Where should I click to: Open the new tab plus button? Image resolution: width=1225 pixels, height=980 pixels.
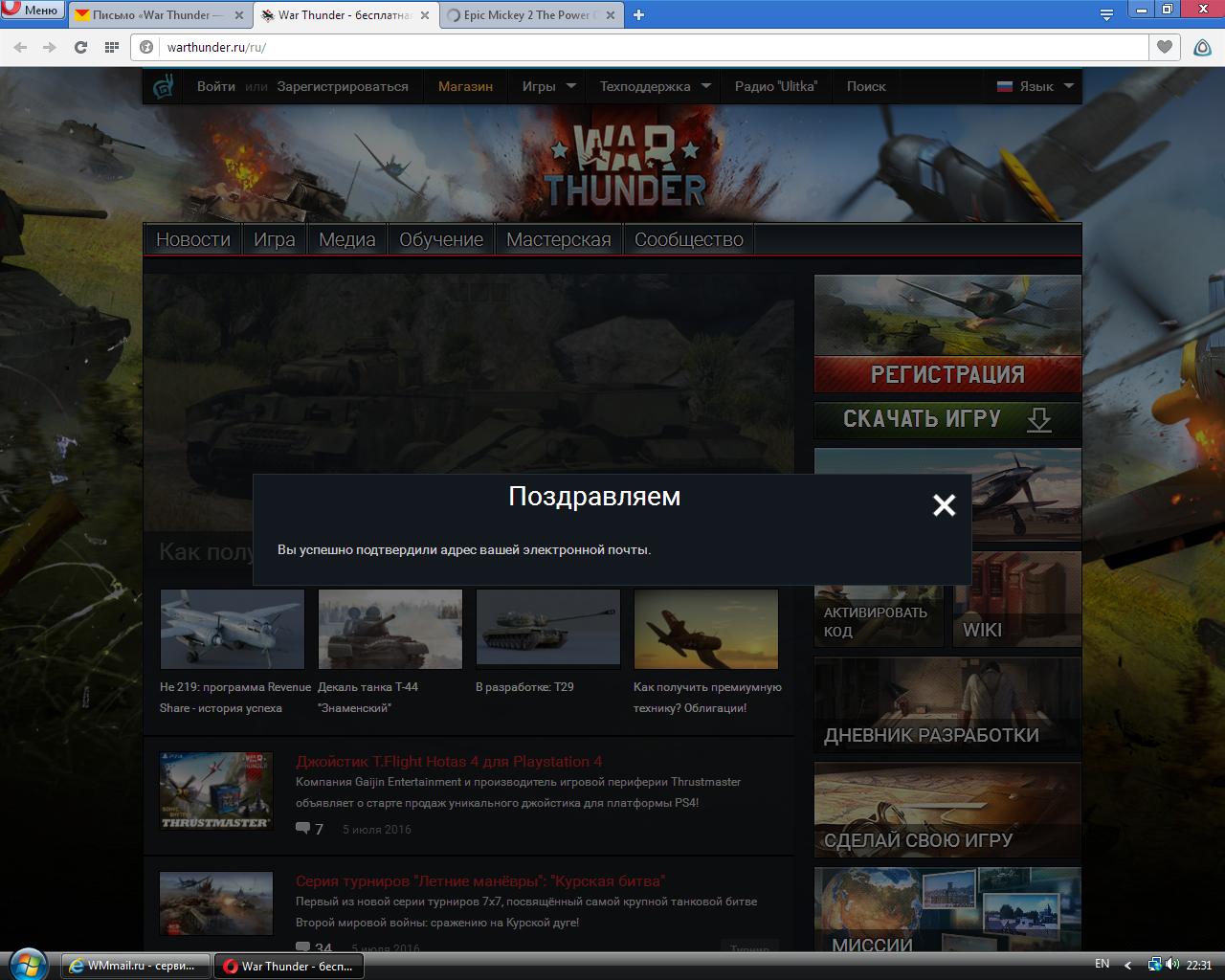click(x=638, y=14)
